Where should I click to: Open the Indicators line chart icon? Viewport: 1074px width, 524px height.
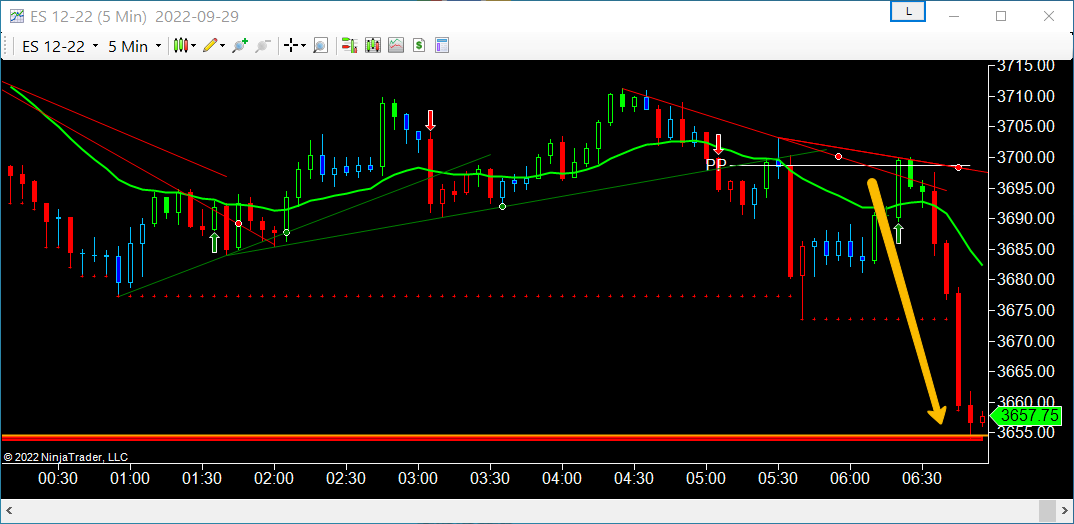(396, 46)
